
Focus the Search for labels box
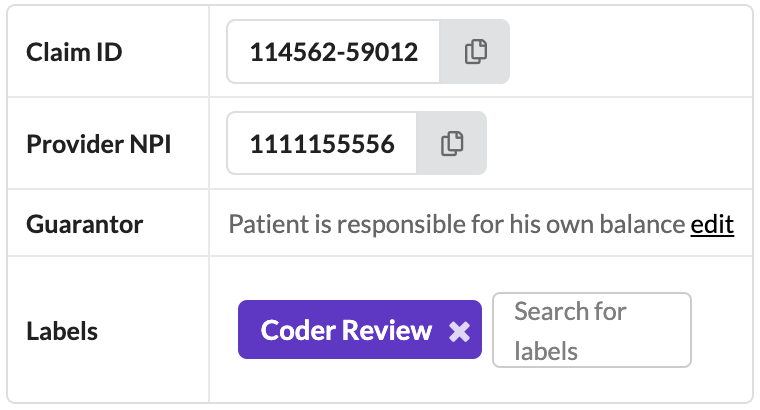(x=591, y=330)
